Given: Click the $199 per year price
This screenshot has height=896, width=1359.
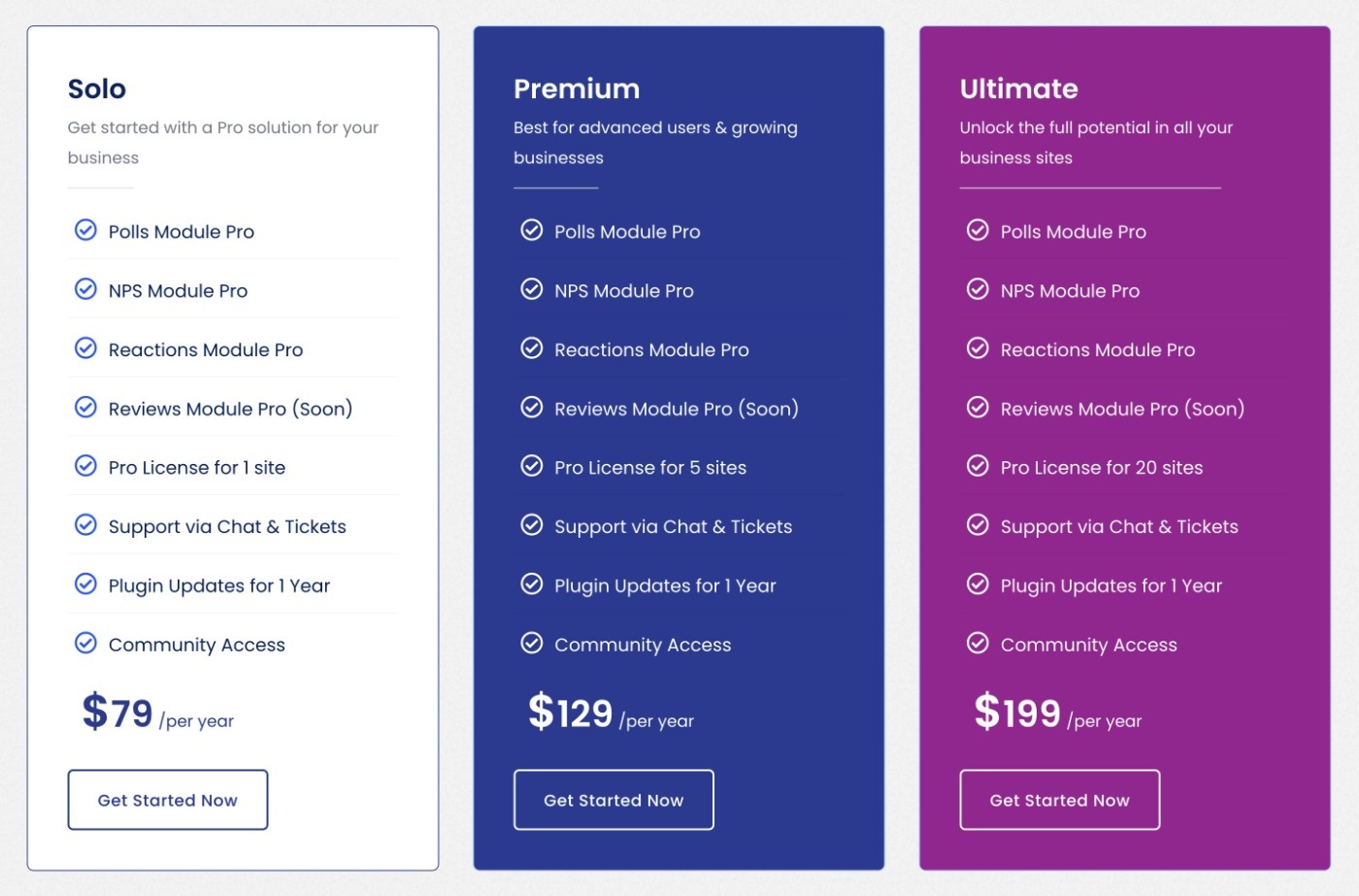Looking at the screenshot, I should tap(1058, 713).
